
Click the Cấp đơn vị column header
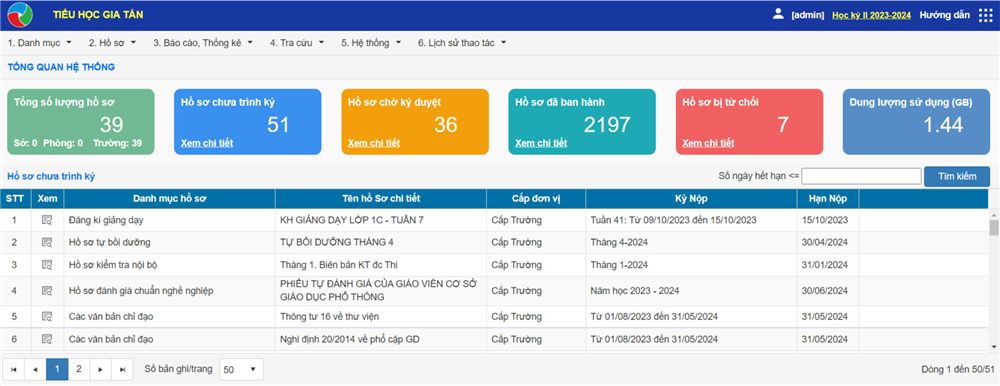[x=536, y=198]
